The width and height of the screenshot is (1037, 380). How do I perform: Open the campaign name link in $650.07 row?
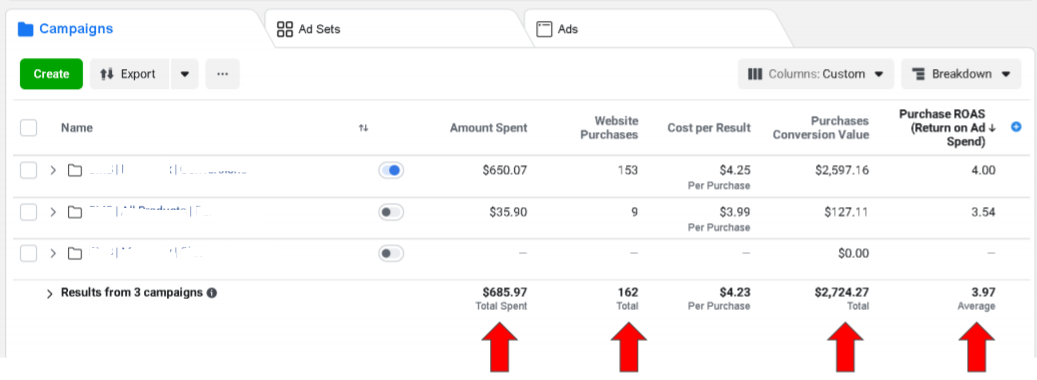pos(167,170)
